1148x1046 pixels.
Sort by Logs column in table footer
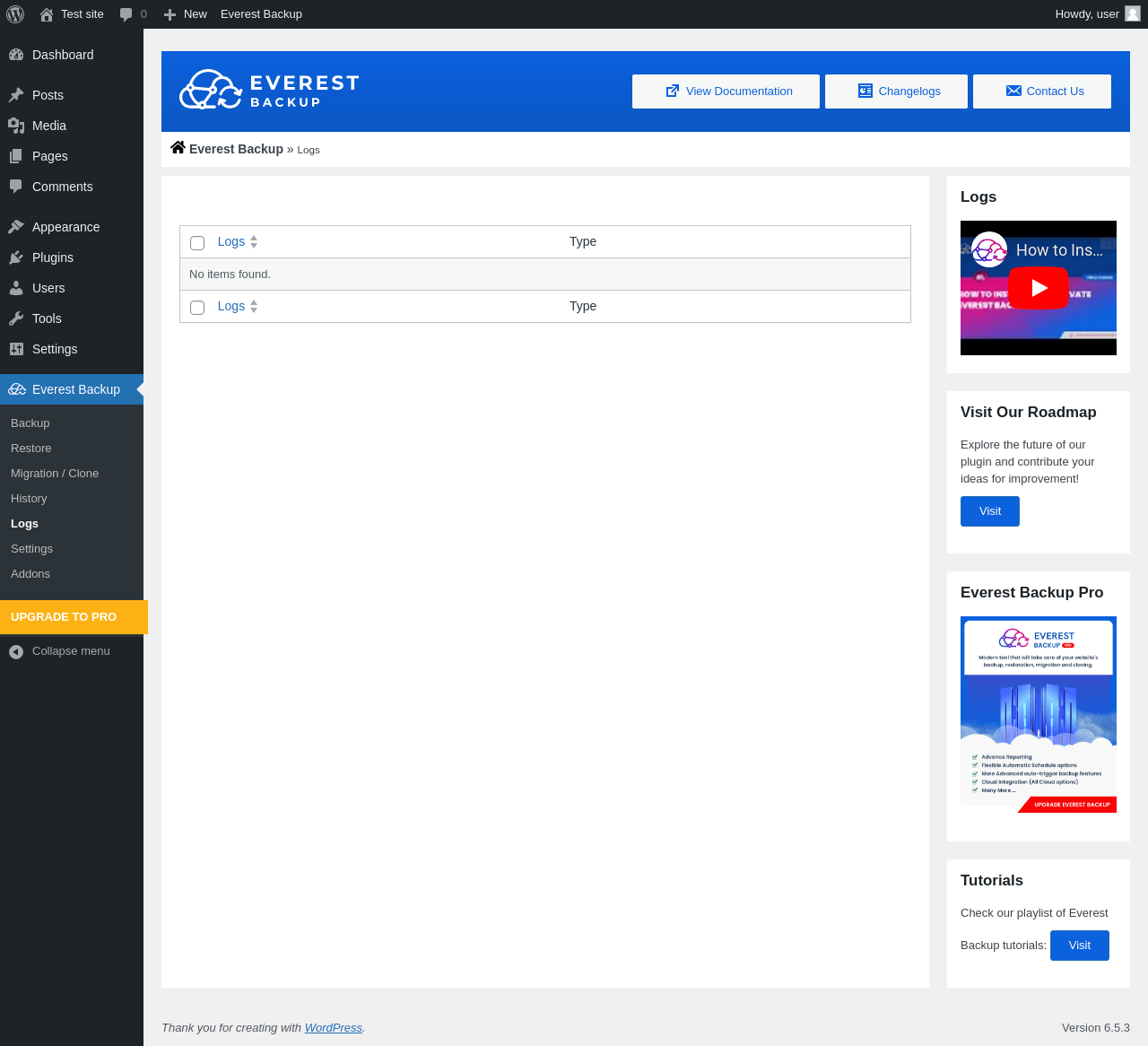coord(238,306)
